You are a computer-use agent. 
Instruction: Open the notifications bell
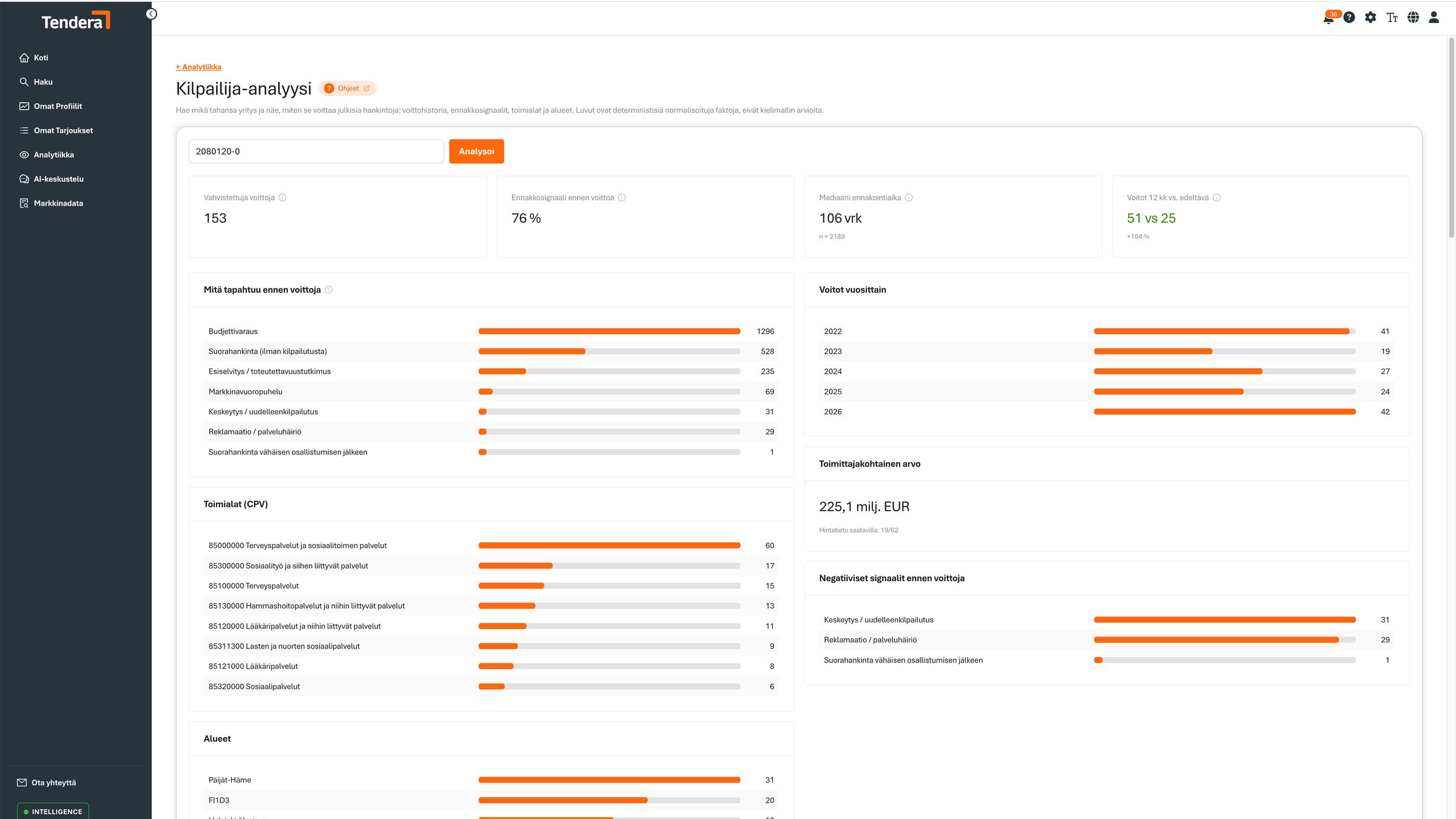[1329, 18]
